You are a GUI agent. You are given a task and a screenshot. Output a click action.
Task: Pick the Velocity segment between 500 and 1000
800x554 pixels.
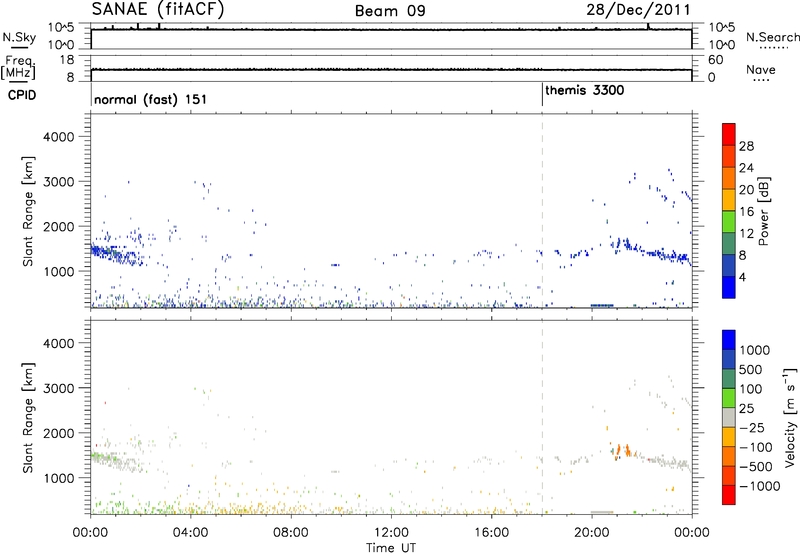(729, 359)
